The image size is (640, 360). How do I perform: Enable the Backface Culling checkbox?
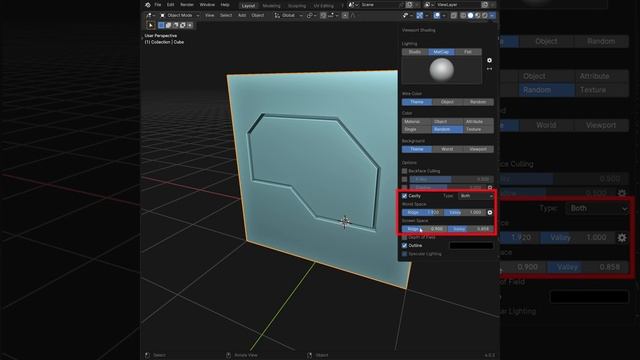404,171
